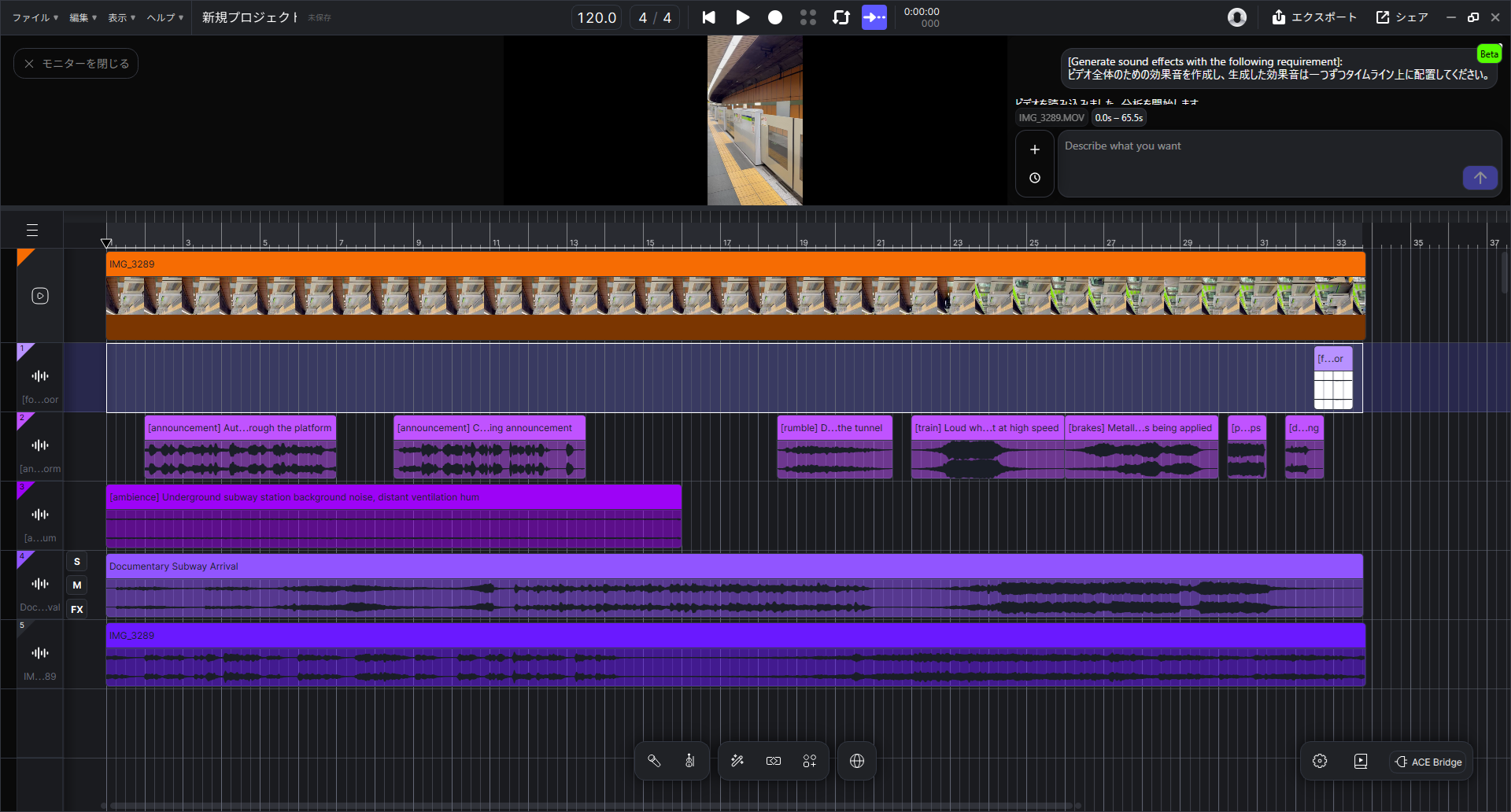Click the playhead marker at timeline start
Image resolution: width=1511 pixels, height=812 pixels.
pyautogui.click(x=106, y=243)
